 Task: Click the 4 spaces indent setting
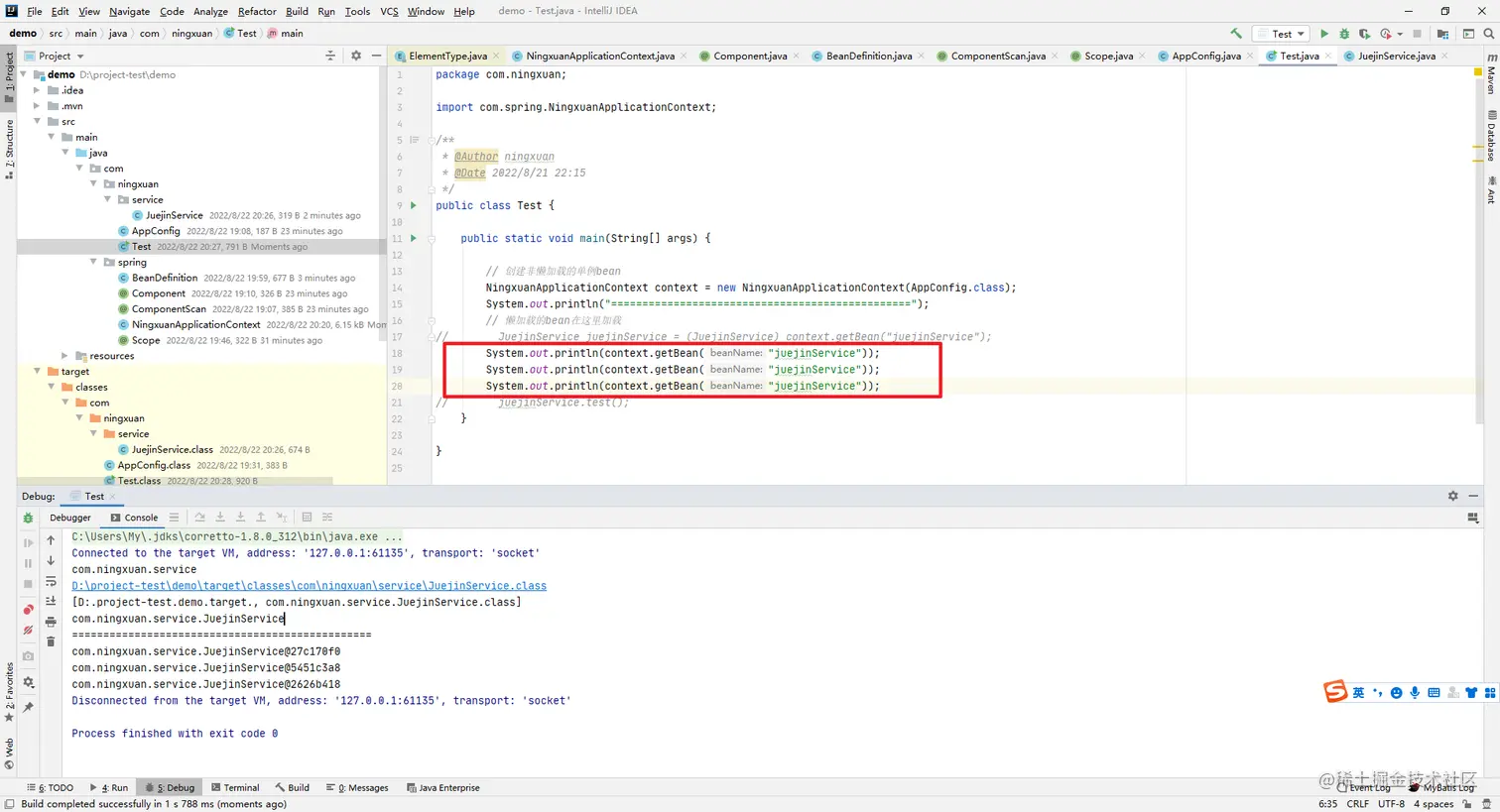pos(1434,804)
